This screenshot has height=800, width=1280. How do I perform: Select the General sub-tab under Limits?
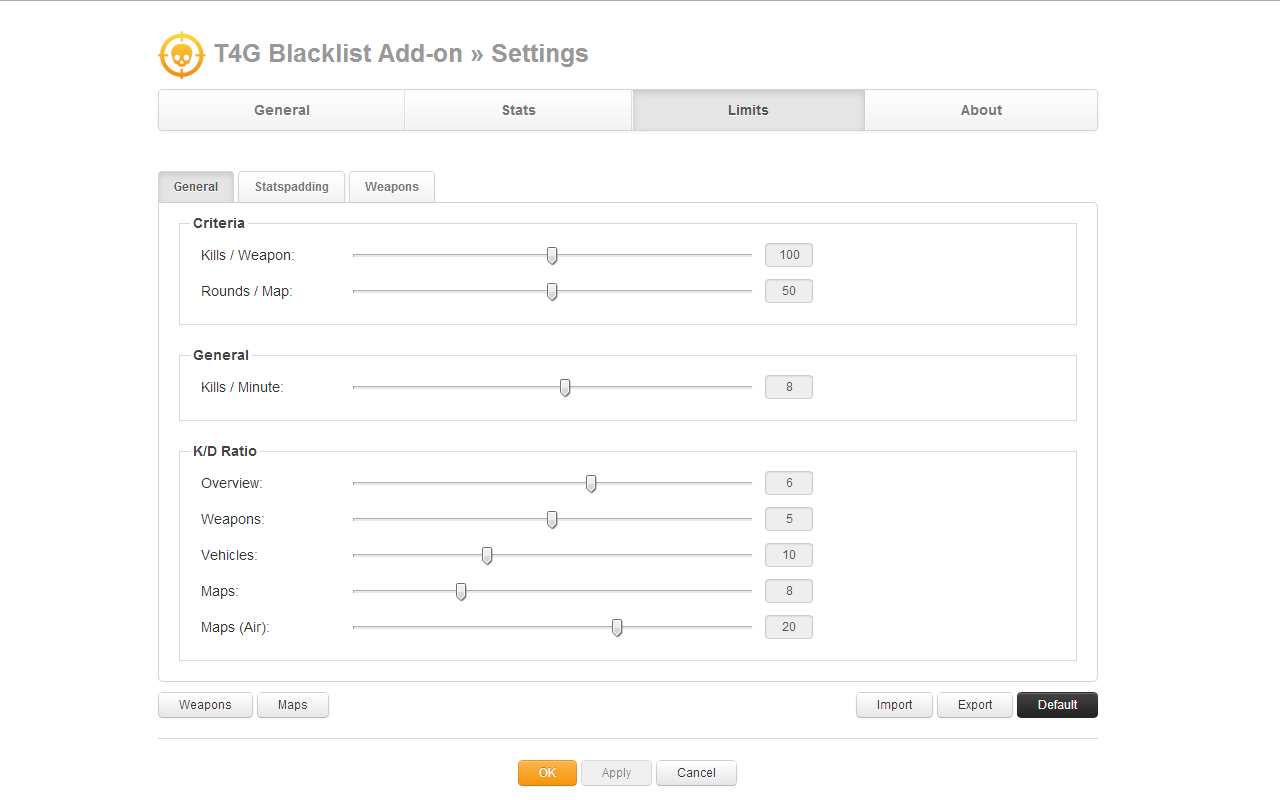(x=196, y=187)
